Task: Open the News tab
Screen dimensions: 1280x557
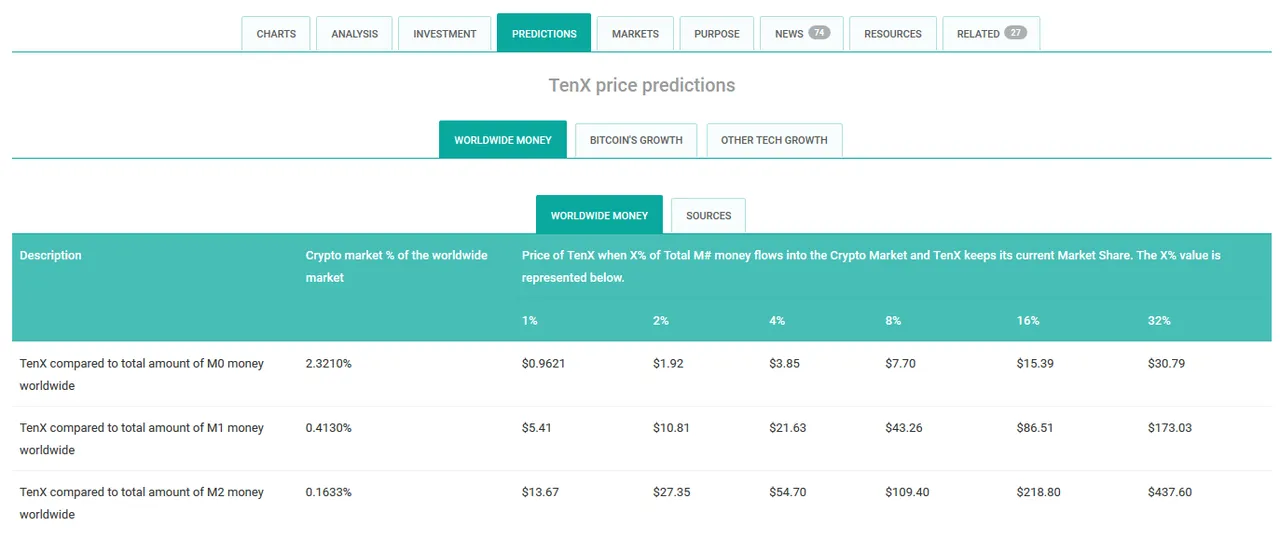Action: click(x=802, y=33)
